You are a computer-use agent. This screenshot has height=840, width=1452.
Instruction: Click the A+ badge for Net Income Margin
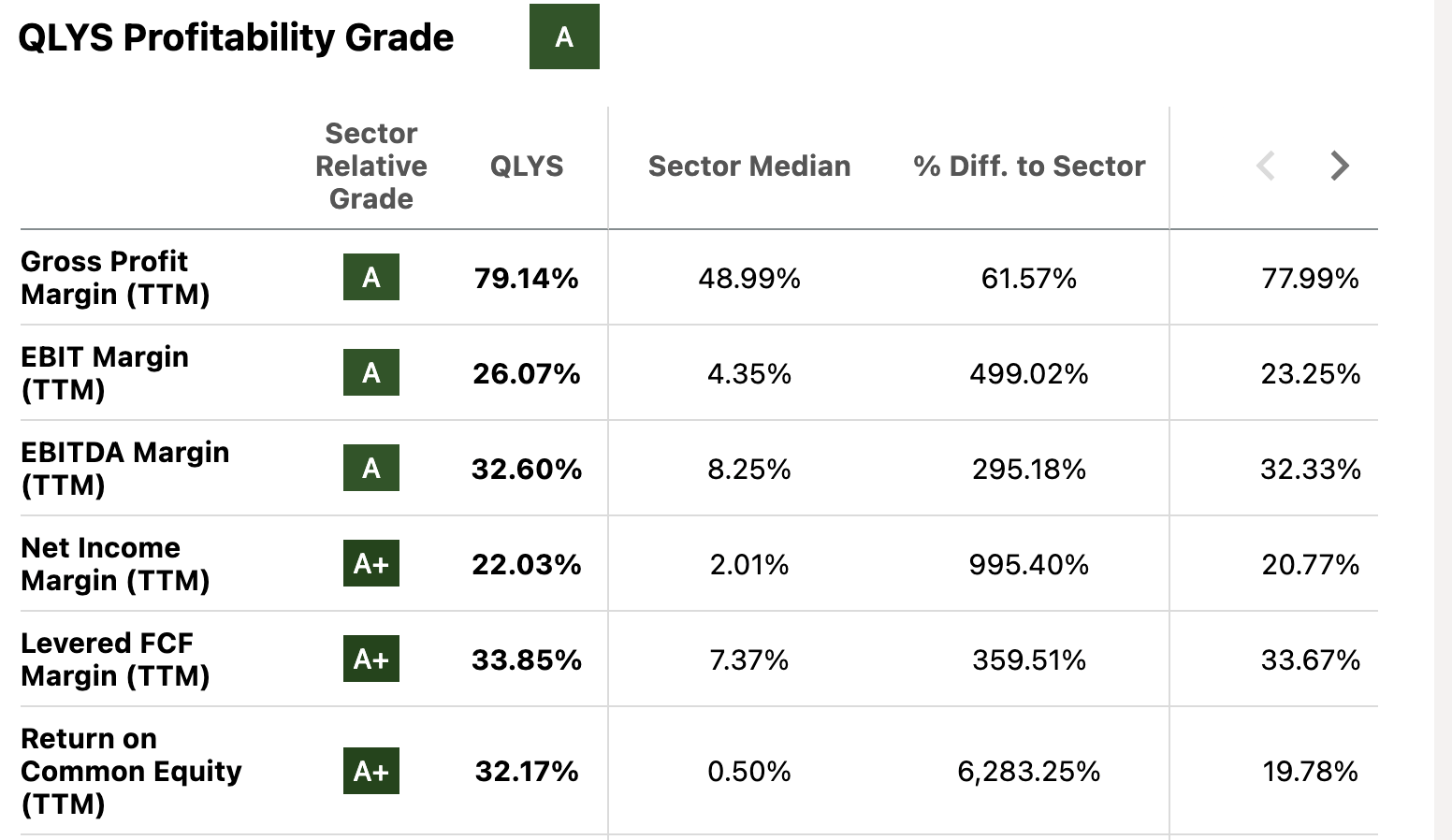370,563
